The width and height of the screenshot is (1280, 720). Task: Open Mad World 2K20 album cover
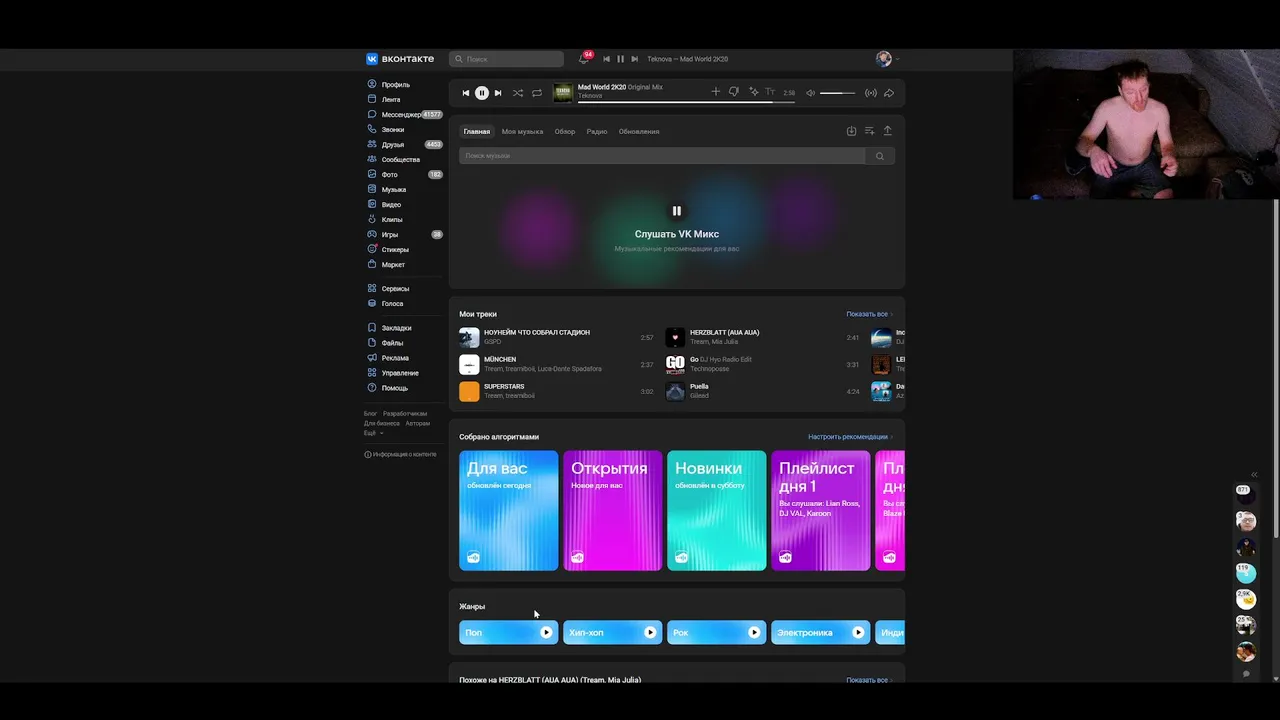click(x=563, y=92)
